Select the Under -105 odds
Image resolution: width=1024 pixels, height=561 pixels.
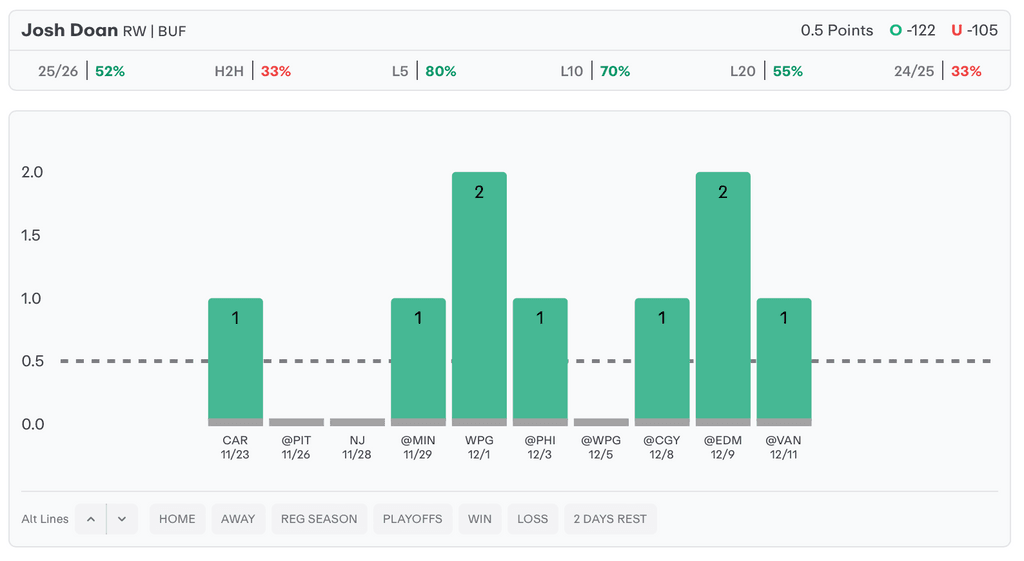[x=974, y=30]
